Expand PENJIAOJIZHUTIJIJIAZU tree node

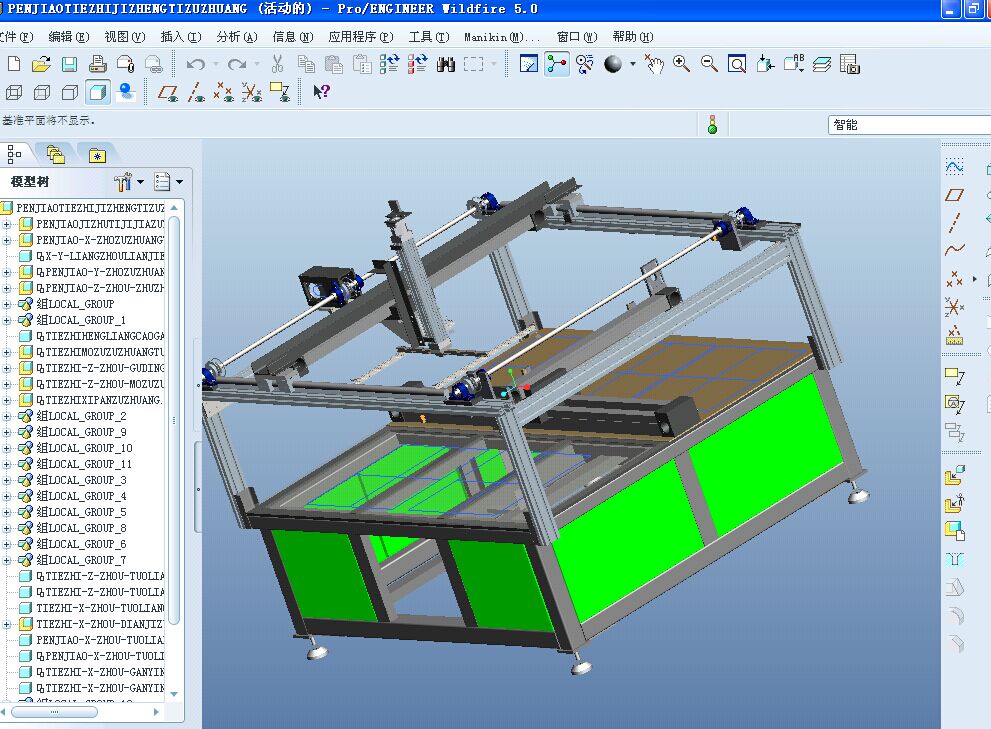coord(6,224)
